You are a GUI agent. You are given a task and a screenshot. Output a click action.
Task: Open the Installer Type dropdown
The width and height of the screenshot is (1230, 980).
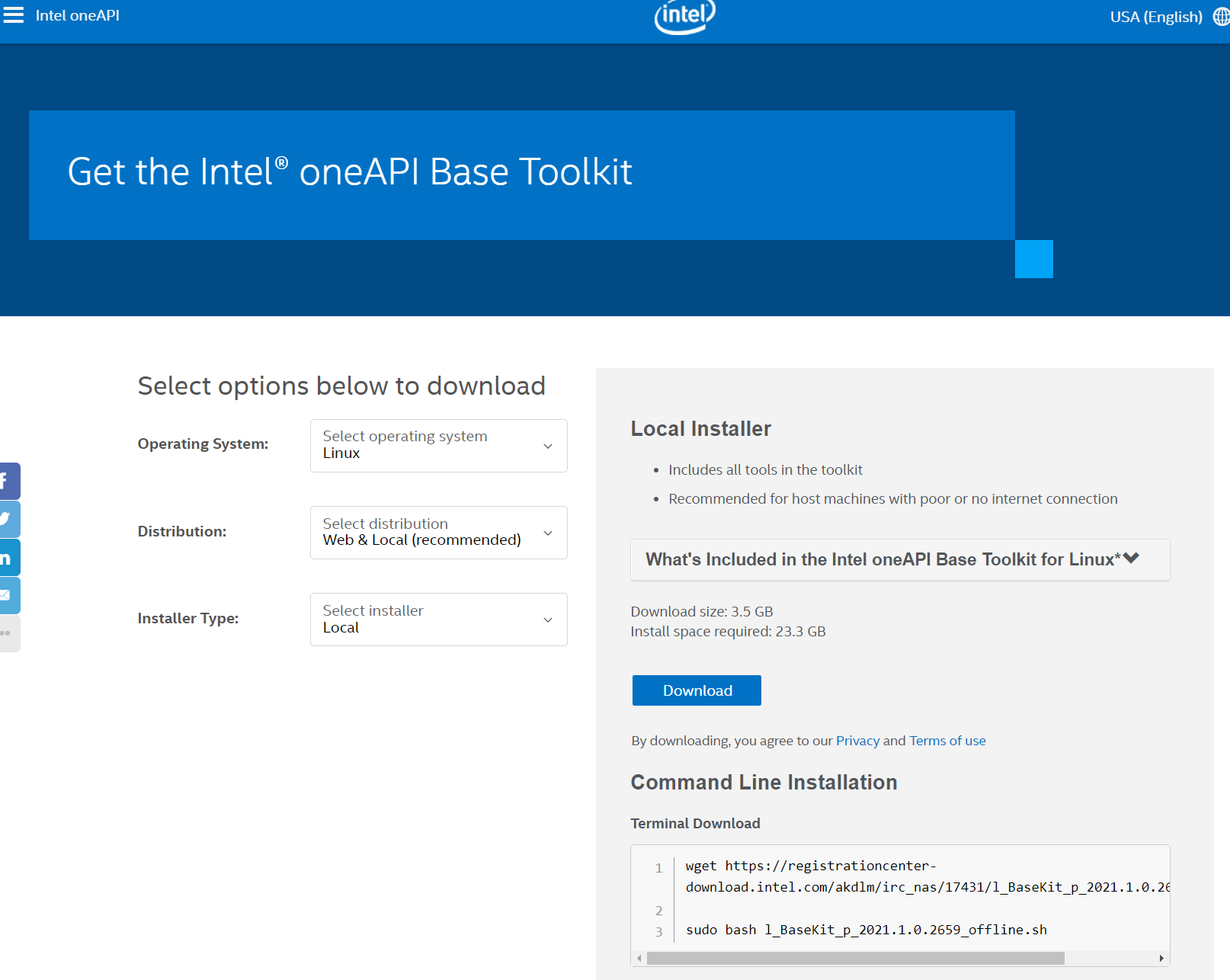[x=438, y=620]
